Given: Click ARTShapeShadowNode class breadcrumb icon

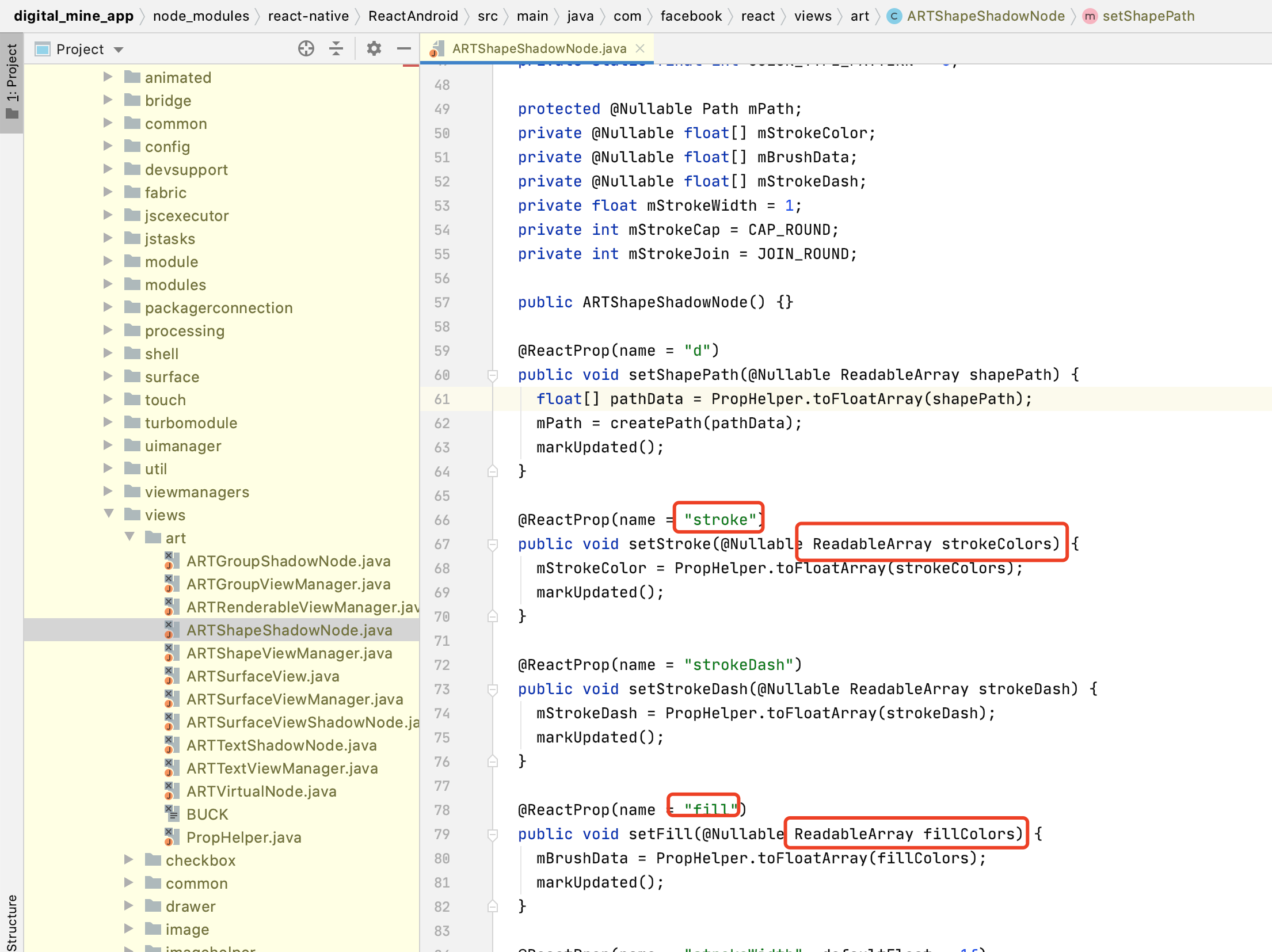Looking at the screenshot, I should coord(894,16).
